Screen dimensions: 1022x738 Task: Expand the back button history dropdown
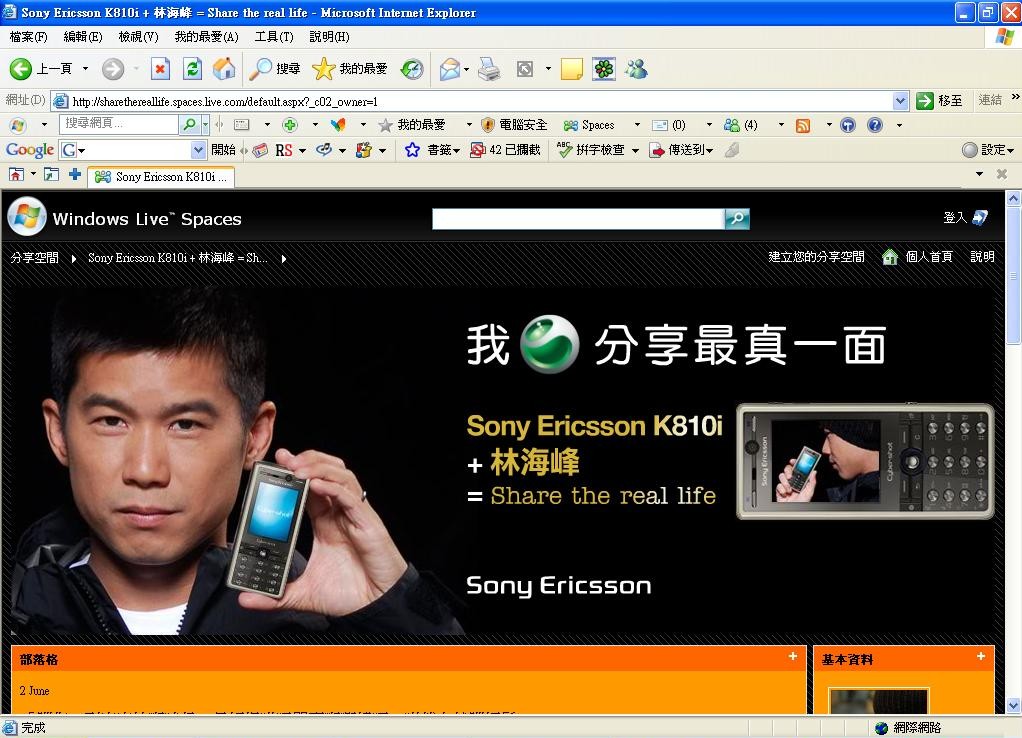click(x=85, y=68)
